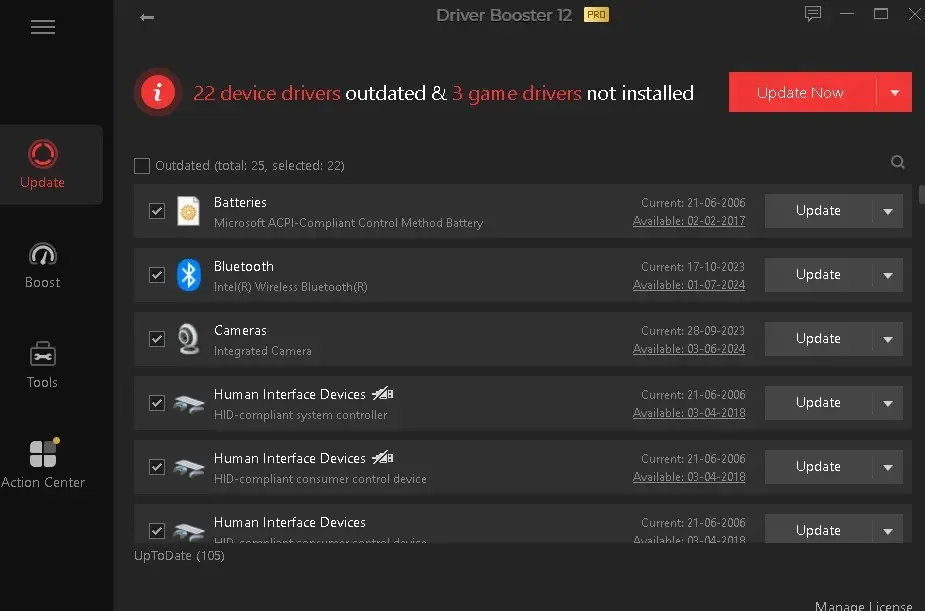Click the back arrow near the top
Screen dimensions: 925x611
click(148, 18)
